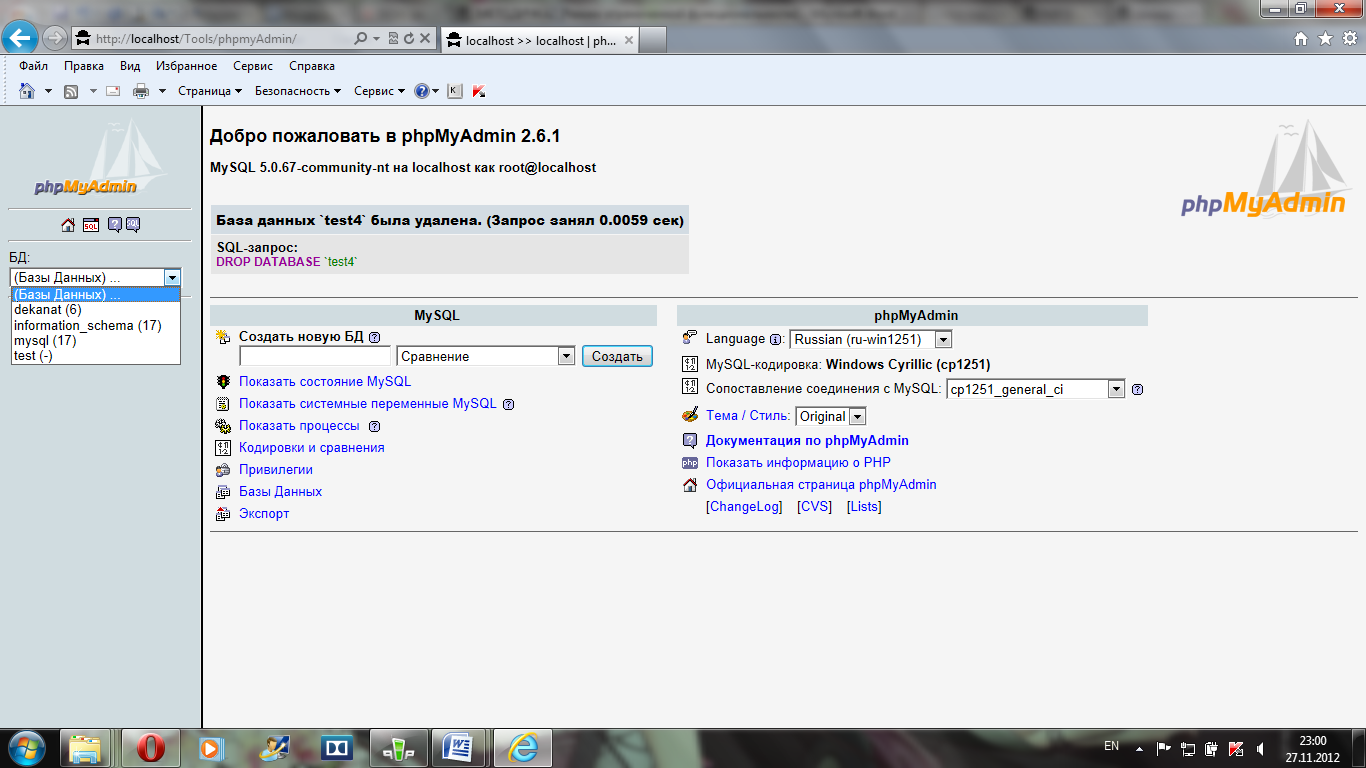Click the Windows Start button
This screenshot has width=1366, height=768.
point(26,748)
